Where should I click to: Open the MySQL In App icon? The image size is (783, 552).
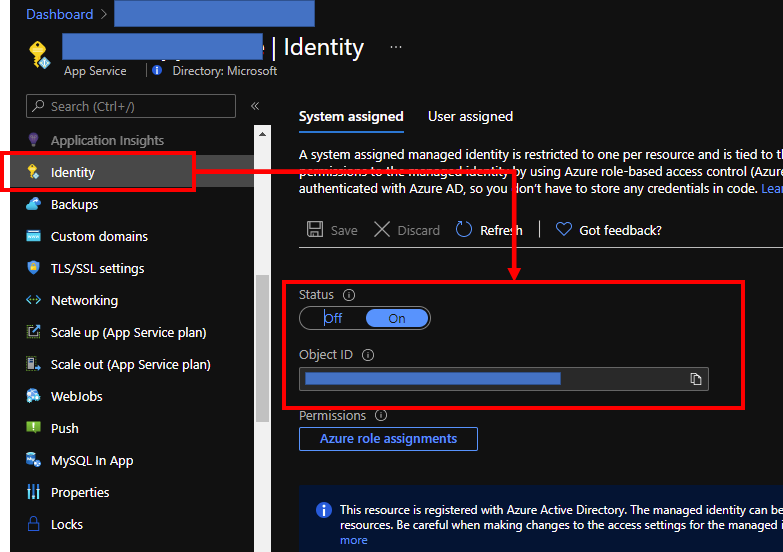click(33, 460)
